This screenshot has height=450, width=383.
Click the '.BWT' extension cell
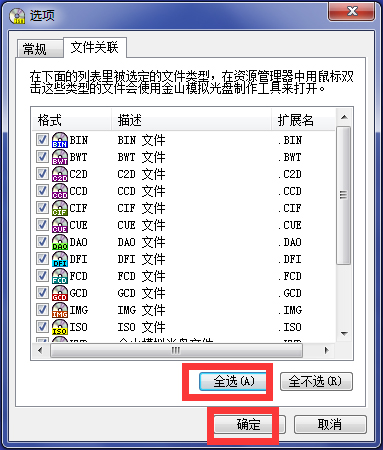tap(290, 157)
